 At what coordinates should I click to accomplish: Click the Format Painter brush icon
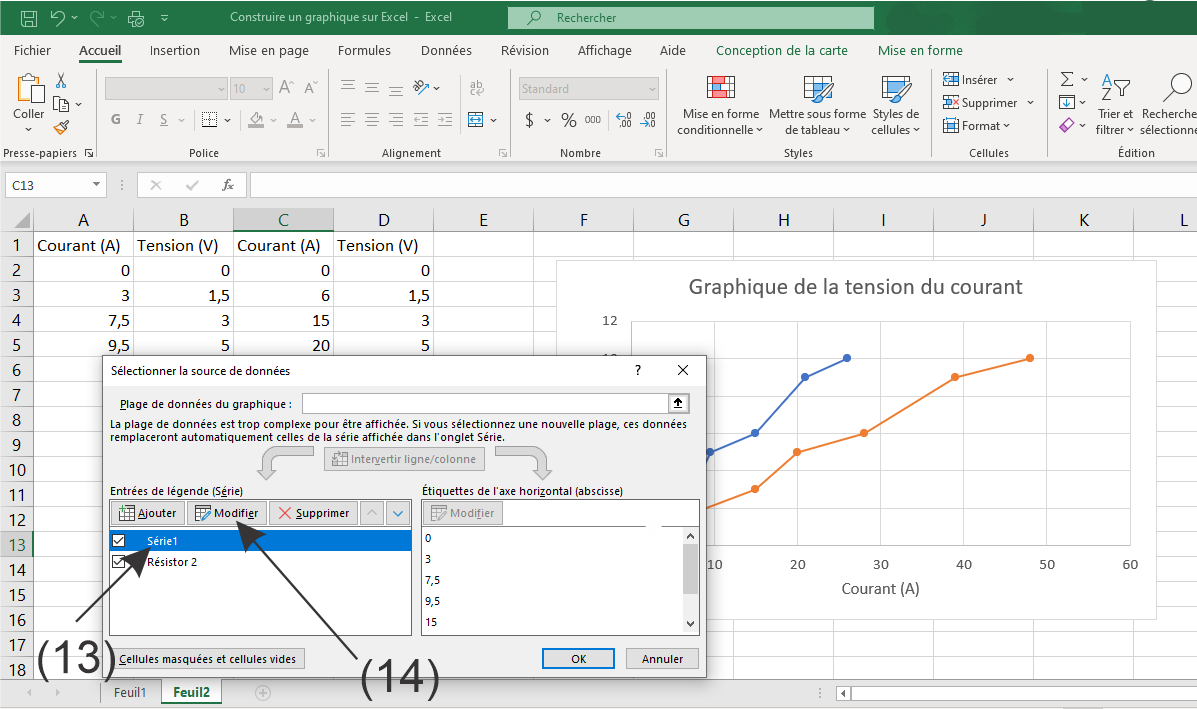tap(61, 127)
